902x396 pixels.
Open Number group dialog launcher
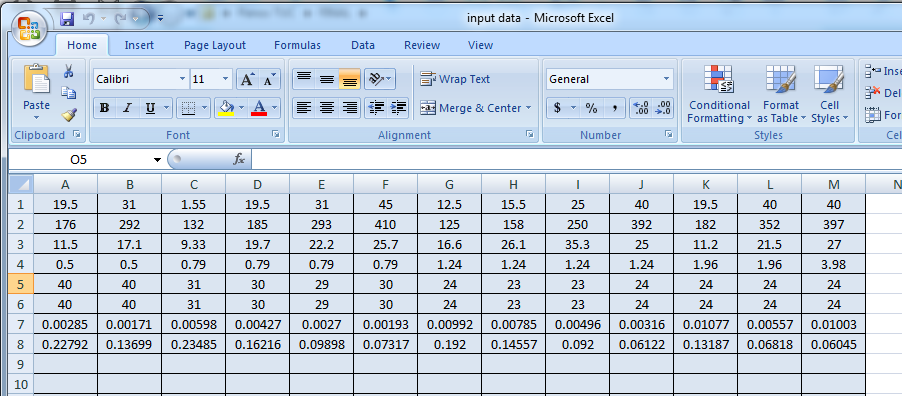click(x=668, y=135)
